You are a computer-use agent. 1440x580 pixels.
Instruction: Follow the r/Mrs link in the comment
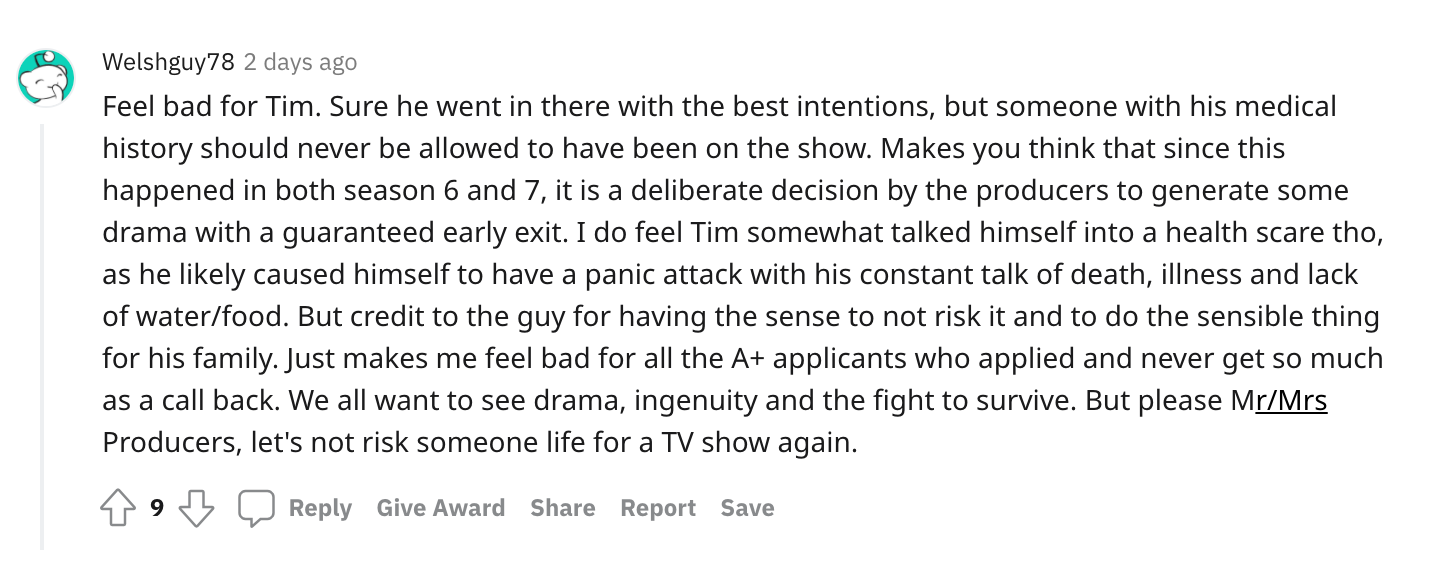tap(1291, 400)
